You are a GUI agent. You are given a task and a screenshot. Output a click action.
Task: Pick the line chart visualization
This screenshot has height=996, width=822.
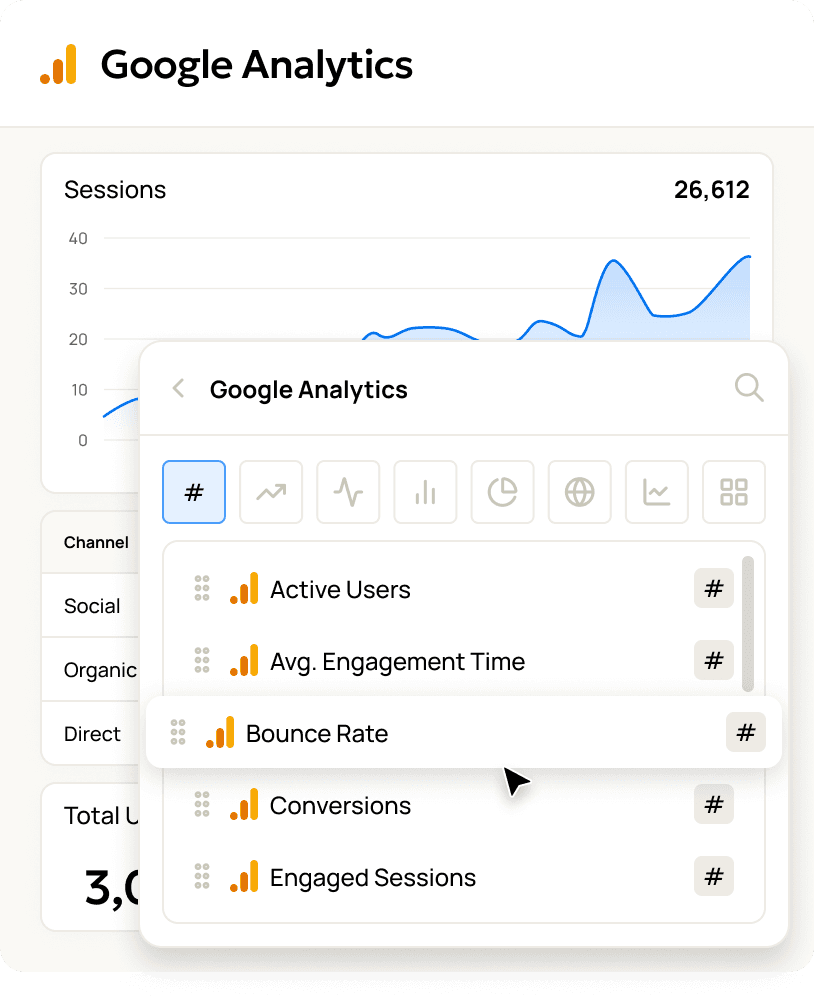coord(656,492)
